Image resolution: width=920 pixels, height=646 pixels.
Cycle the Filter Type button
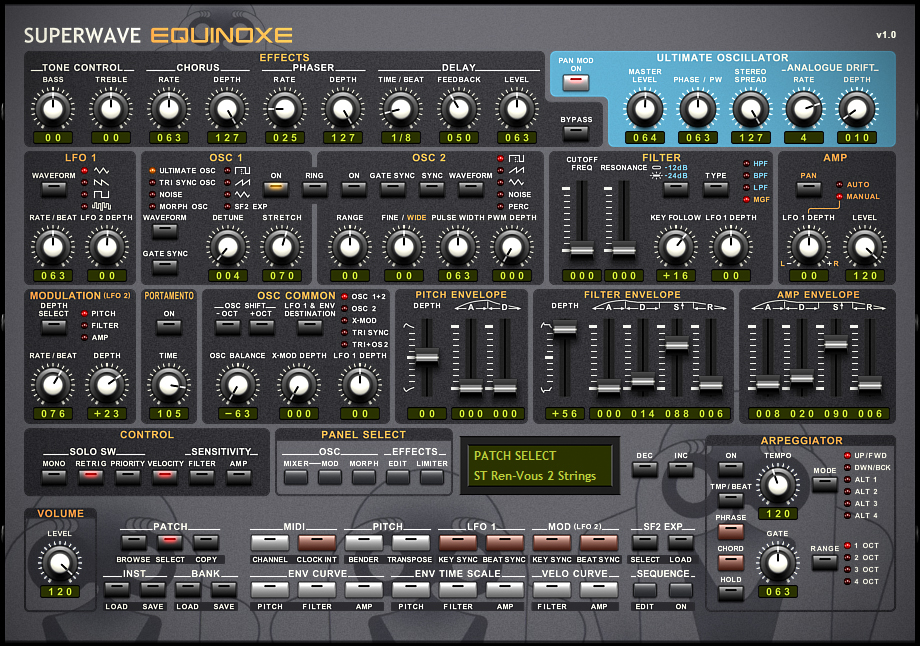715,189
